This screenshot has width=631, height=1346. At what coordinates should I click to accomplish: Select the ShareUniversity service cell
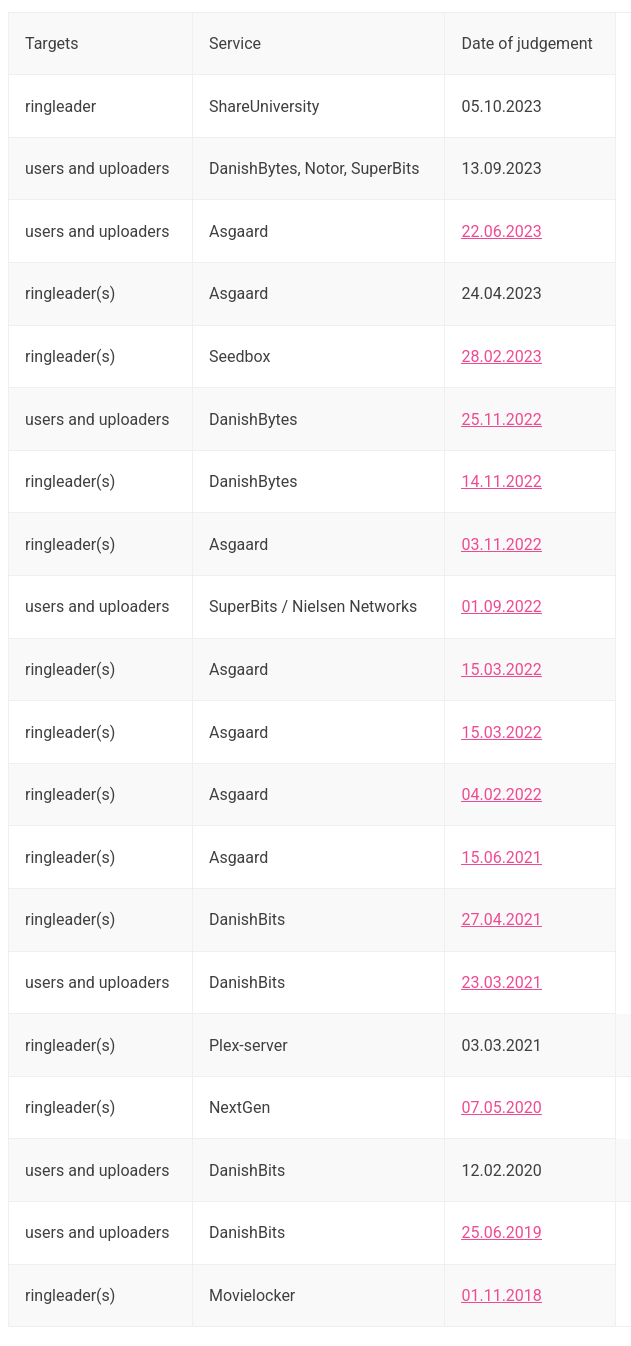point(264,106)
